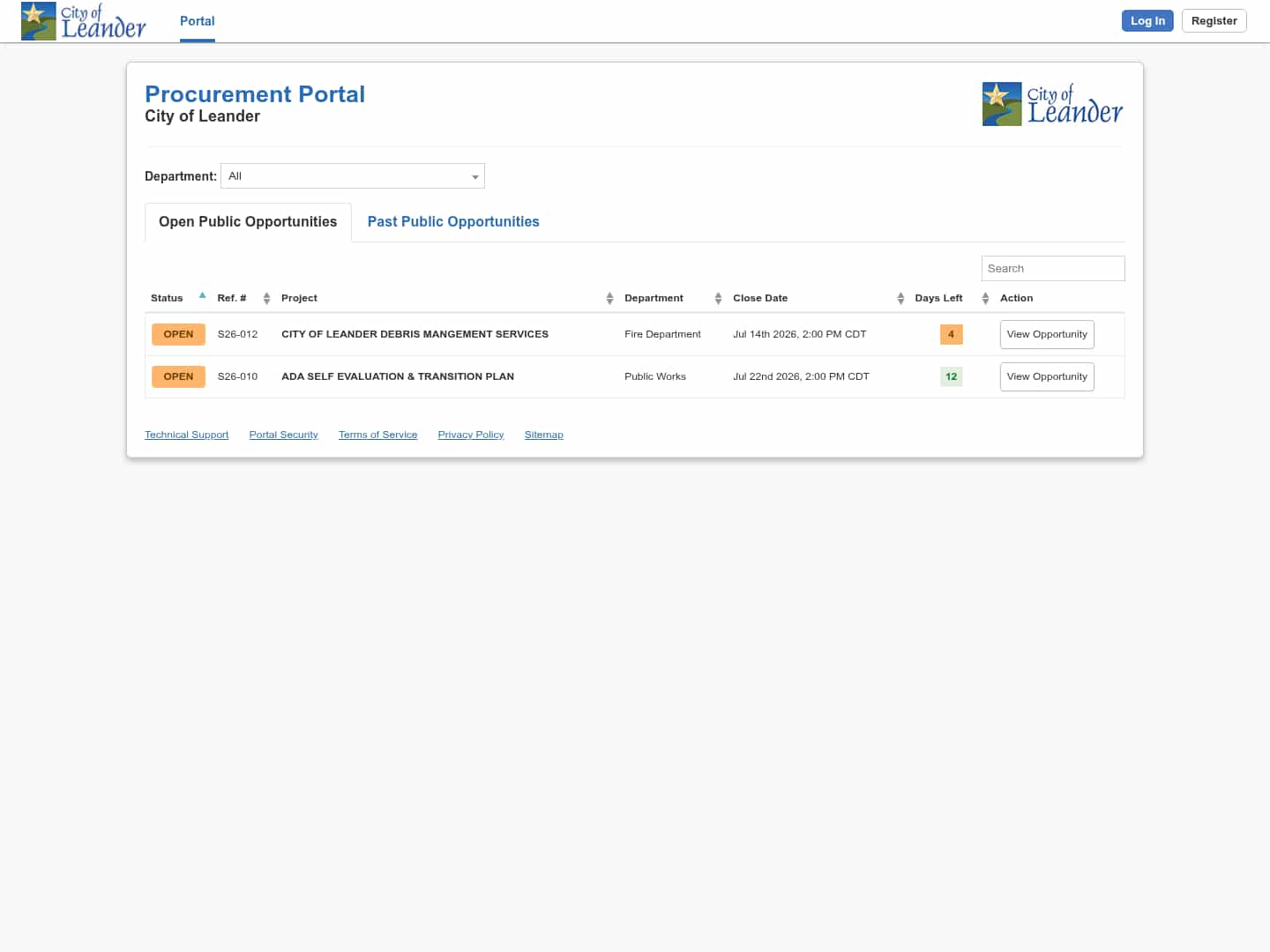Sort by Close Date column arrows
Screen dimensions: 1270x952
900,299
